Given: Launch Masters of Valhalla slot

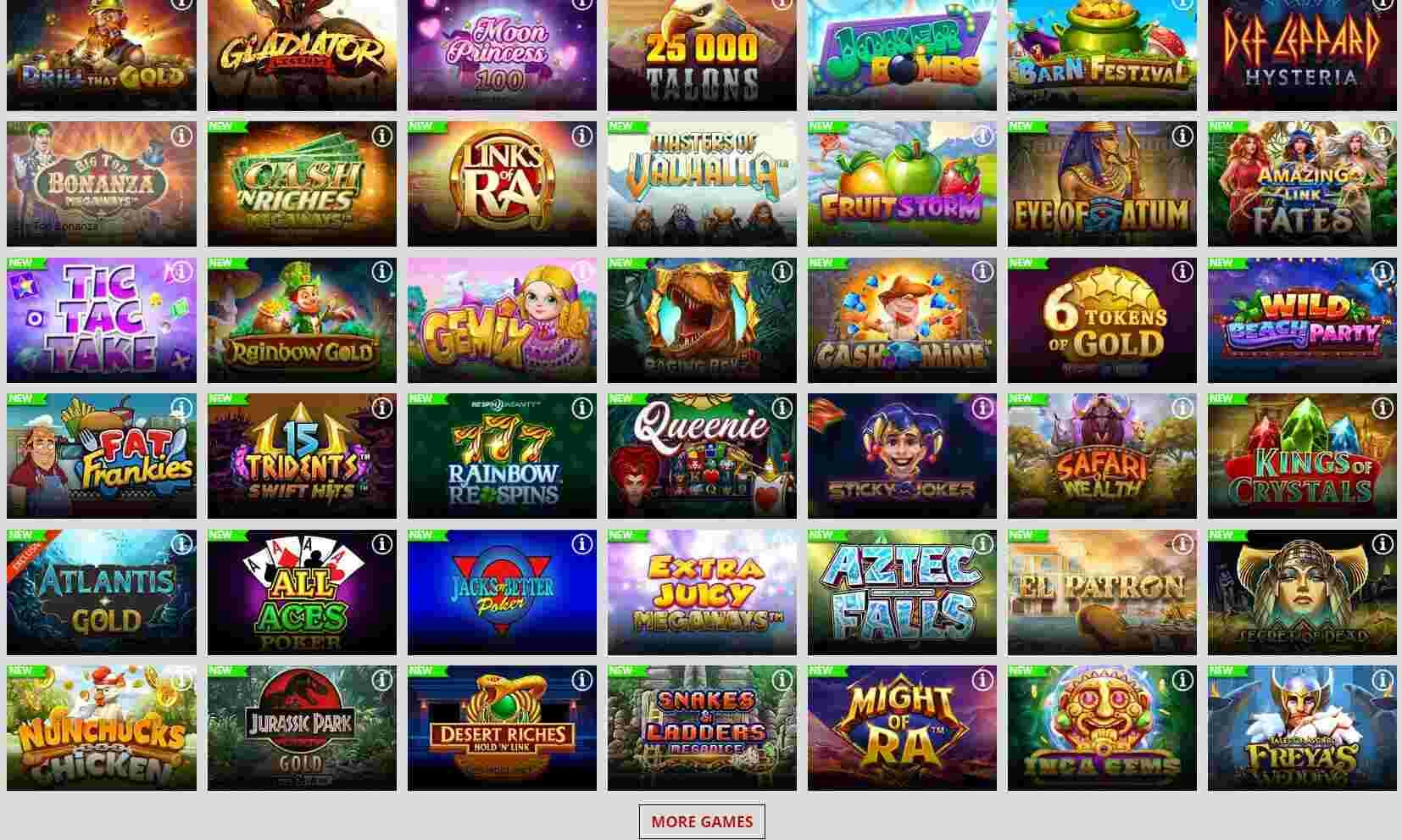Looking at the screenshot, I should point(702,184).
